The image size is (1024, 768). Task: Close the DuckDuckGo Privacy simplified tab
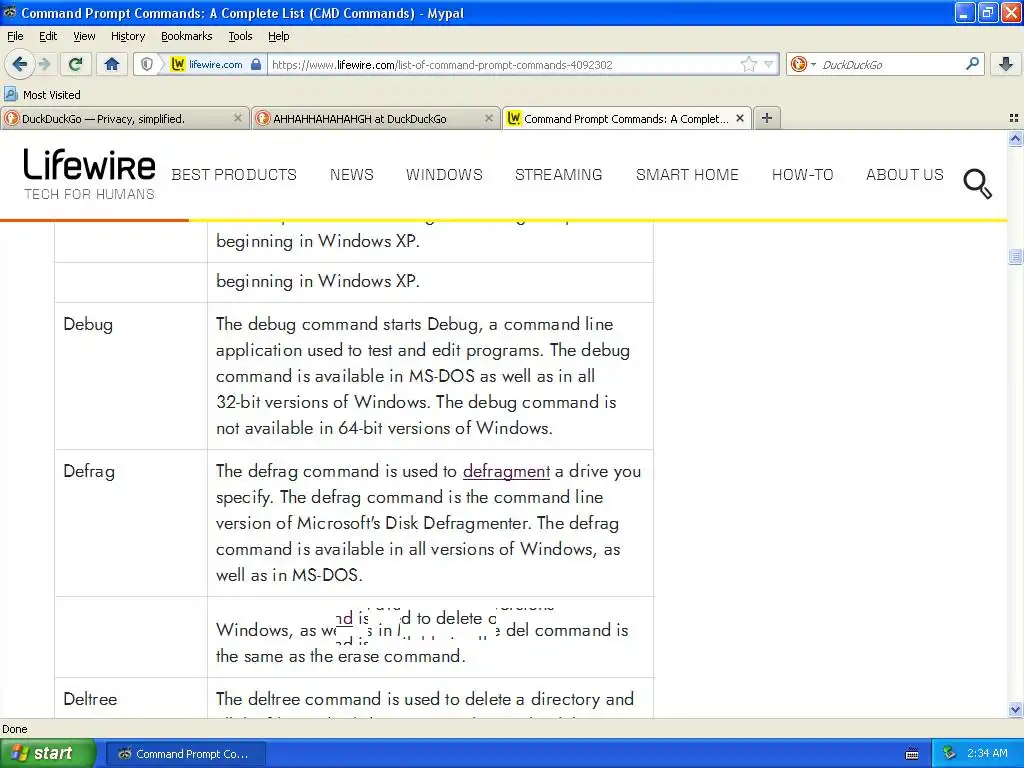238,118
